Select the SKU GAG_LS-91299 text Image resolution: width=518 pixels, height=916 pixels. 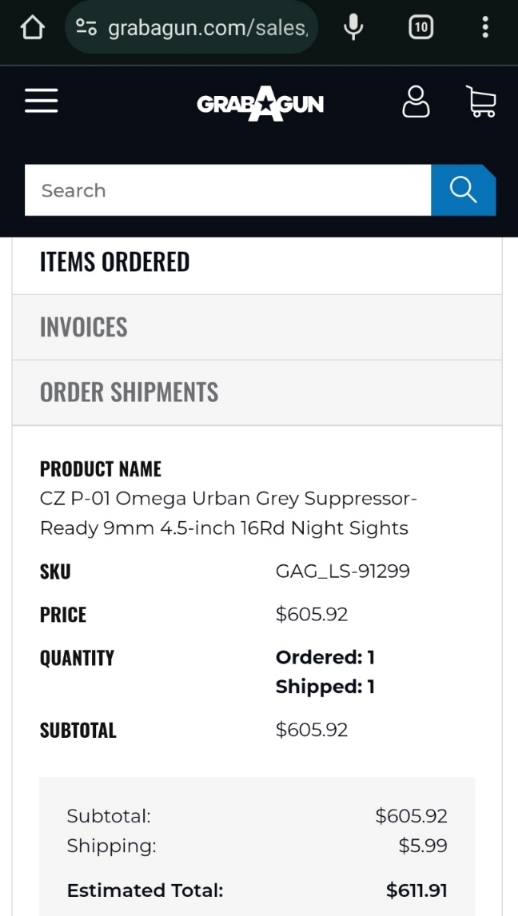(x=343, y=571)
